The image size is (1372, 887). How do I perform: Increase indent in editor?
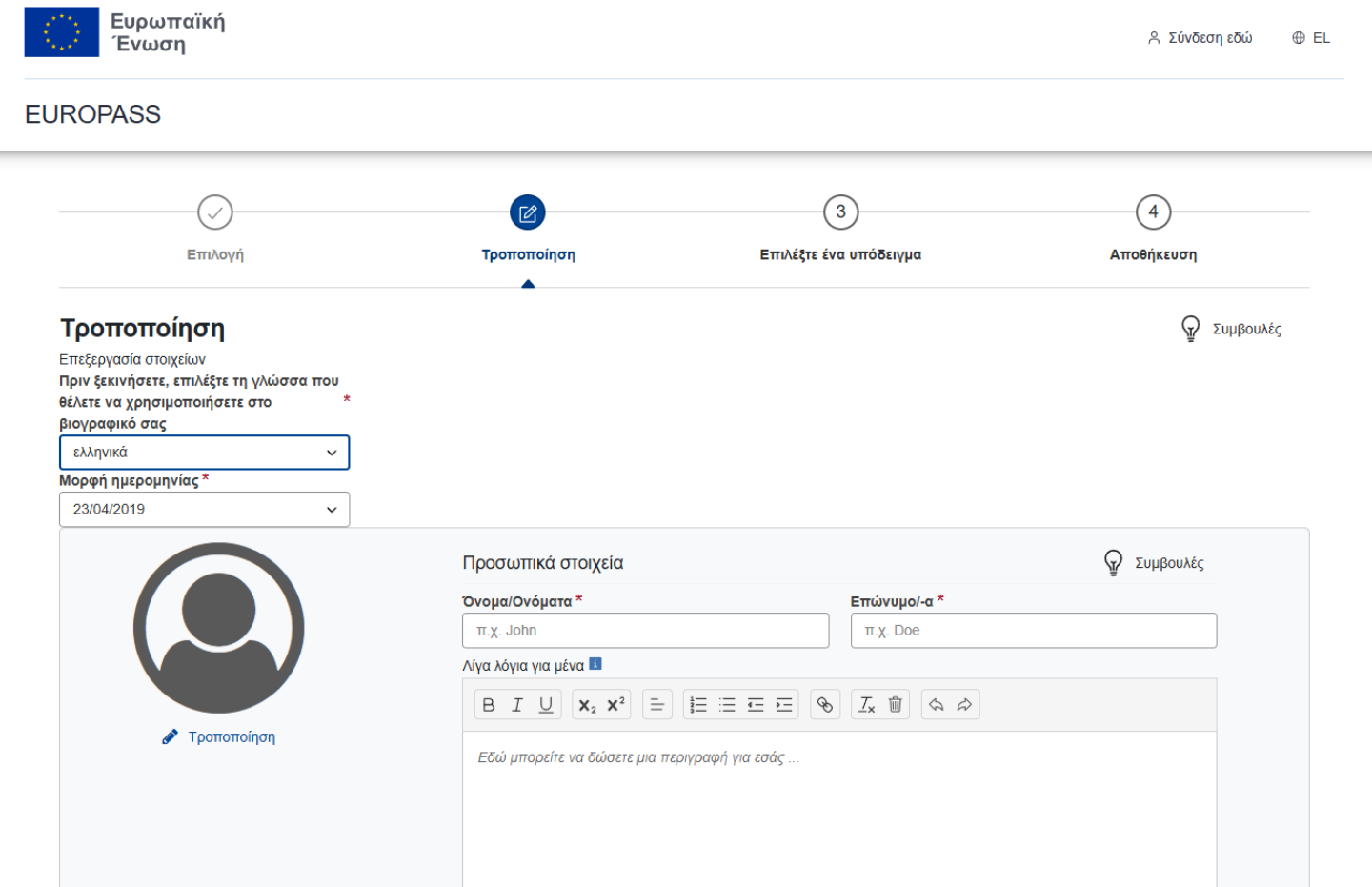(x=784, y=705)
